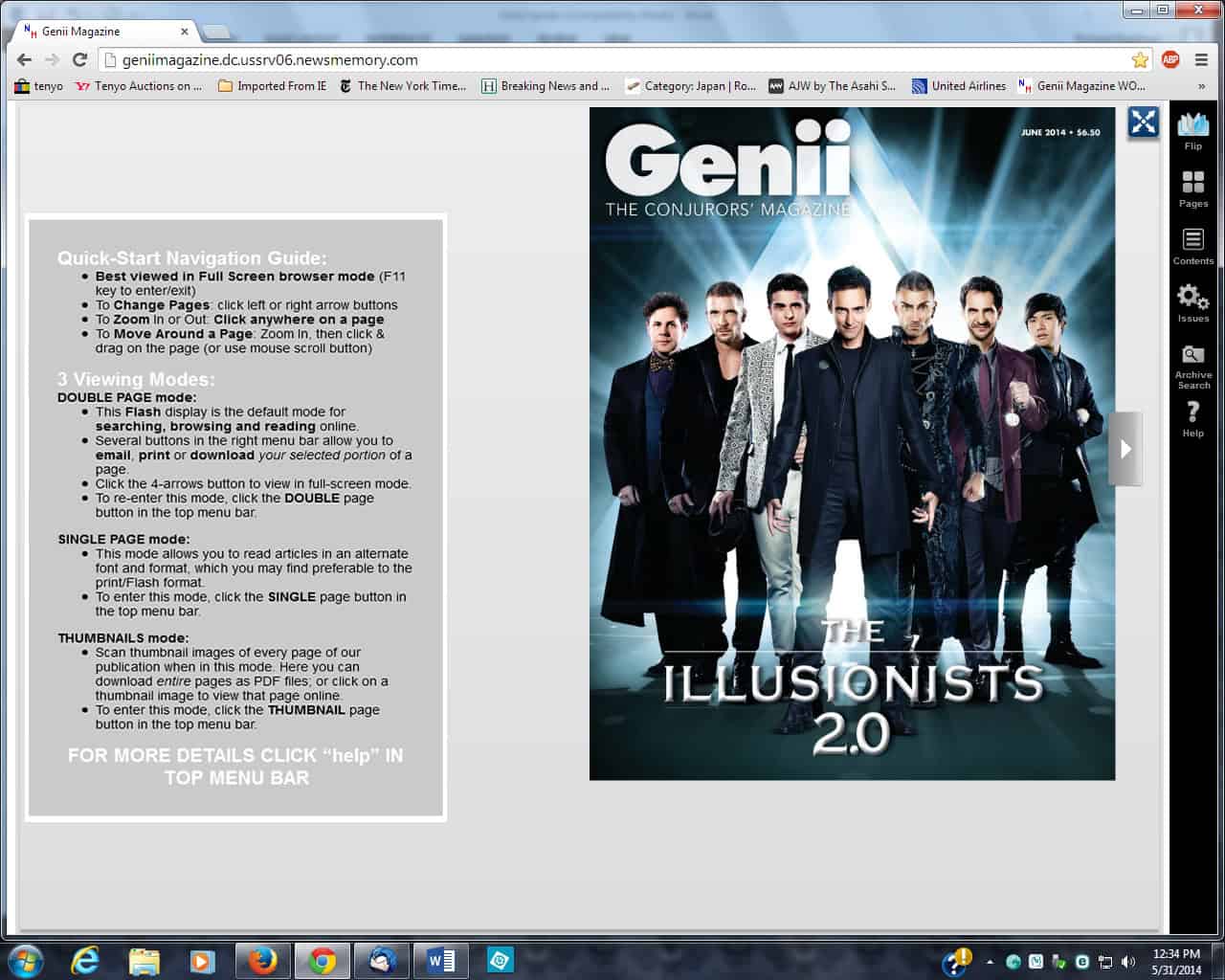Enter full-screen with the four-arrows button

click(1144, 122)
